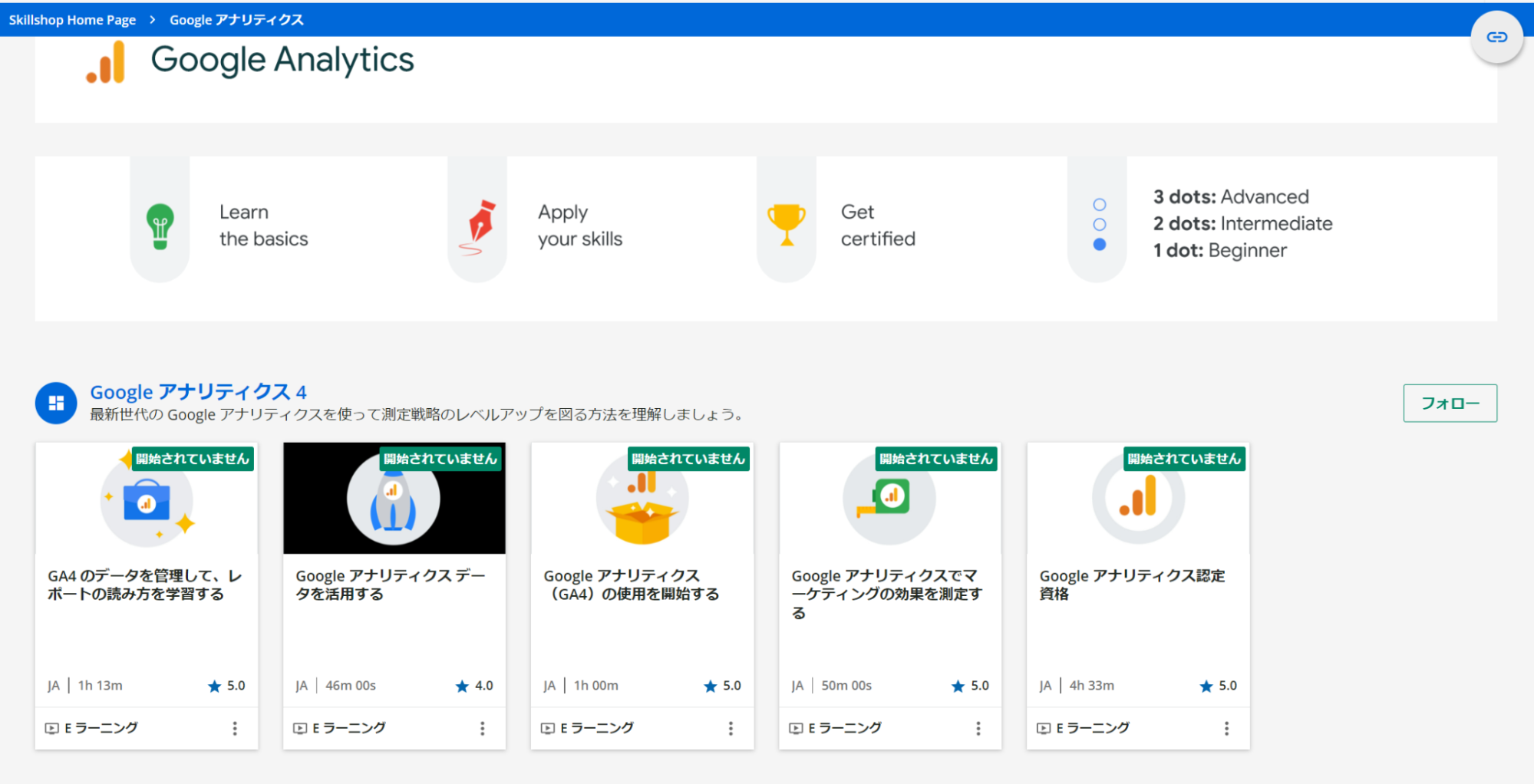Click E ラーニング icon on 使用を開始する card
This screenshot has height=784, width=1534.
coord(548,728)
